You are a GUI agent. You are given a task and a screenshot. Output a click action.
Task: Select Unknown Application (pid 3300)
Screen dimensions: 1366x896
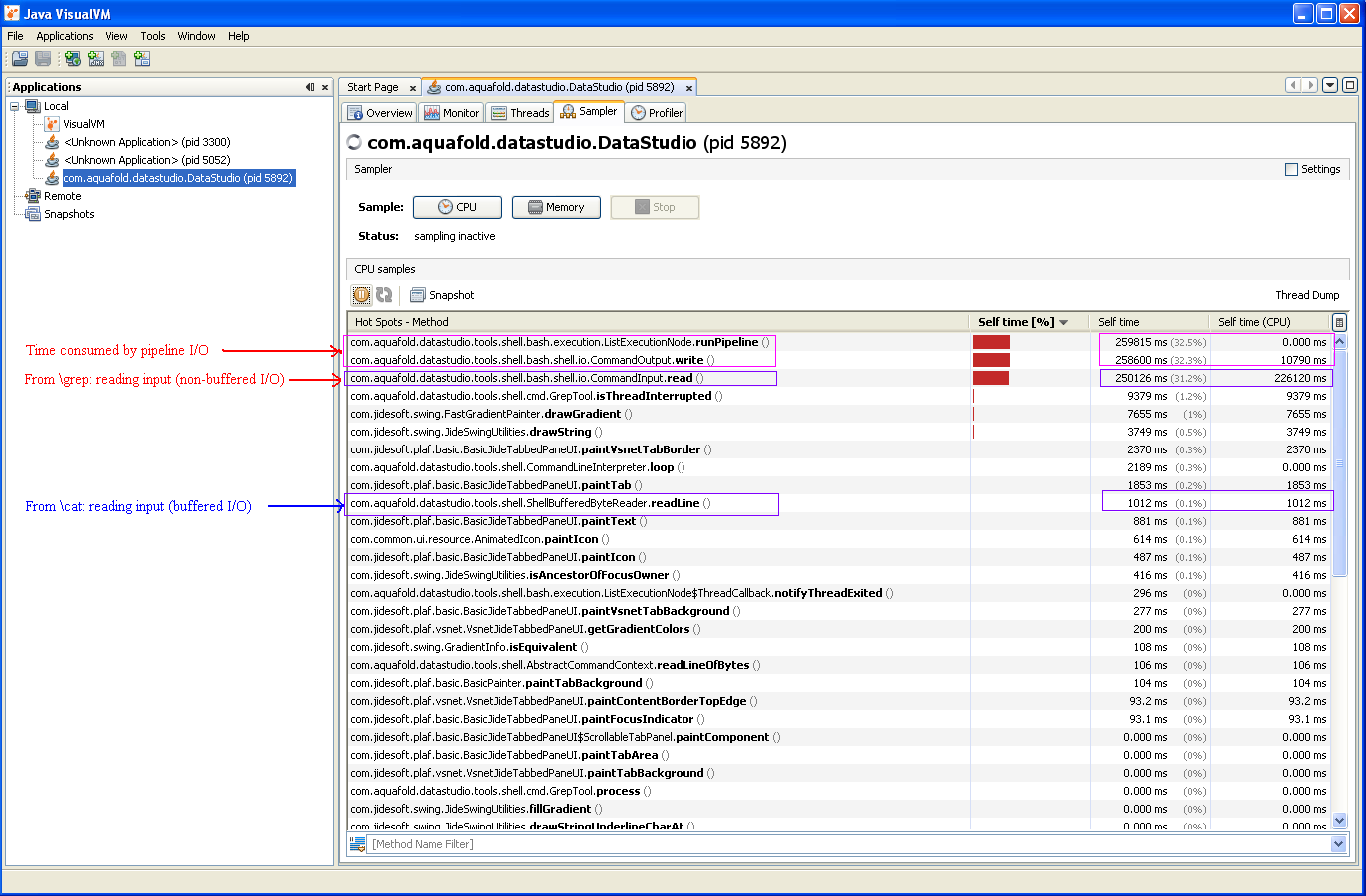click(x=147, y=142)
